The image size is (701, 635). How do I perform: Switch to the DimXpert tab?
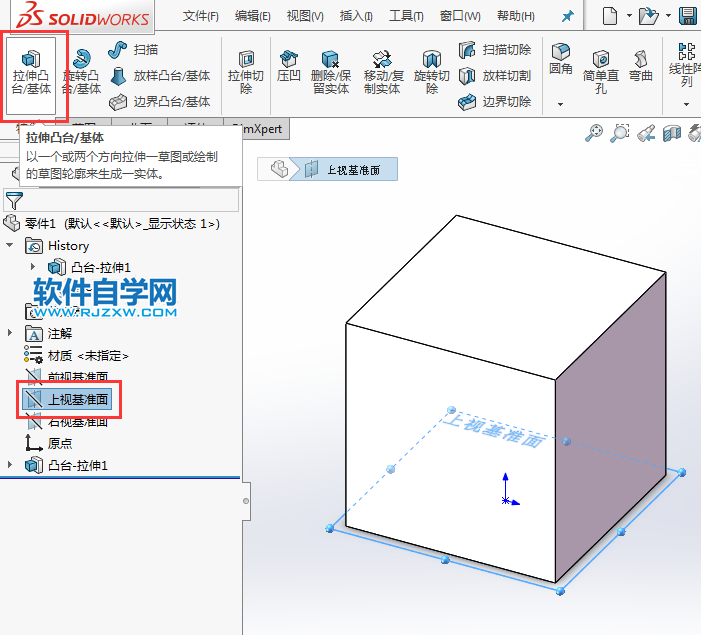(x=266, y=129)
